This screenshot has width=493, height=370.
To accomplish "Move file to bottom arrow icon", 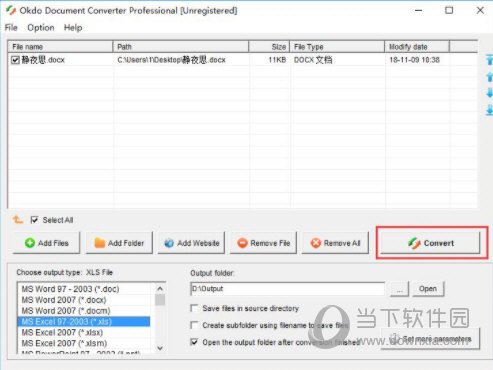I will pos(489,110).
